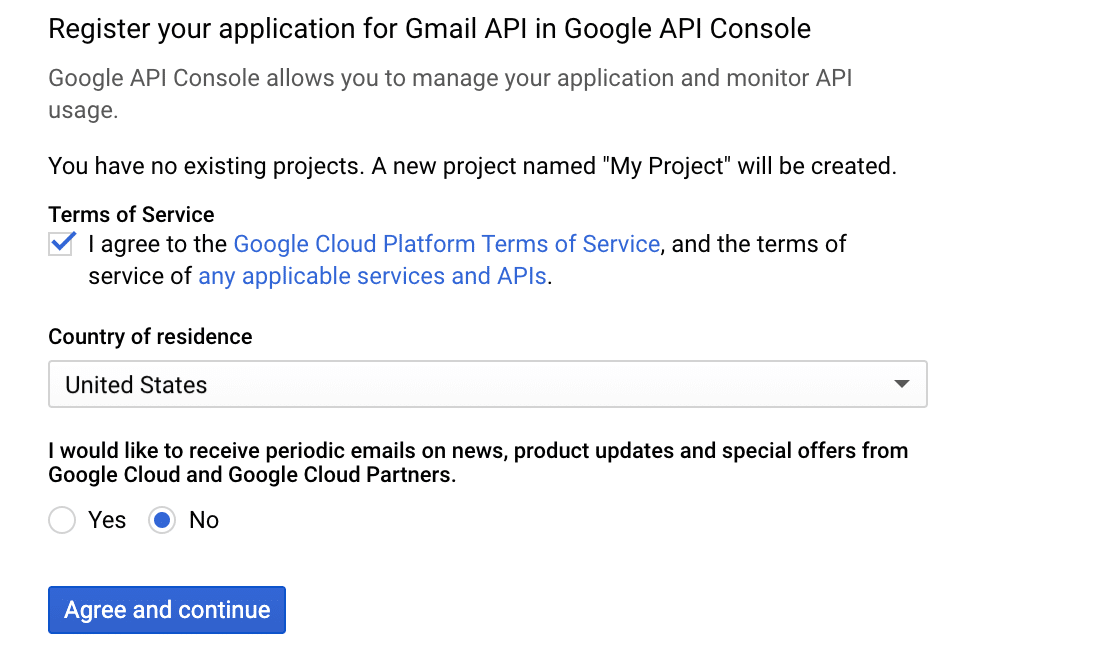Click the Google API Console description text
This screenshot has width=1116, height=652.
[450, 94]
